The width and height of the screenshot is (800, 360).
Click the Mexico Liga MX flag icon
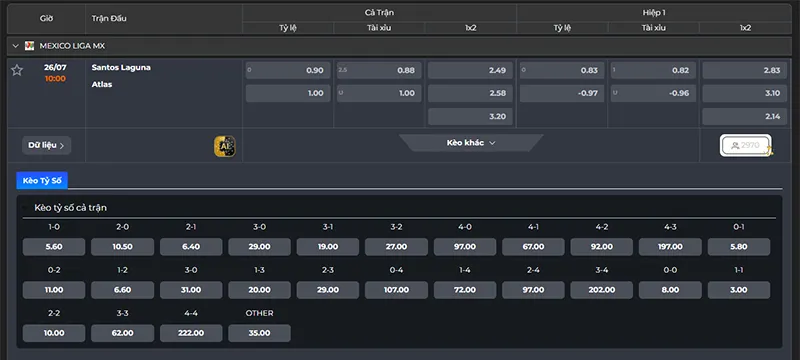[30, 46]
